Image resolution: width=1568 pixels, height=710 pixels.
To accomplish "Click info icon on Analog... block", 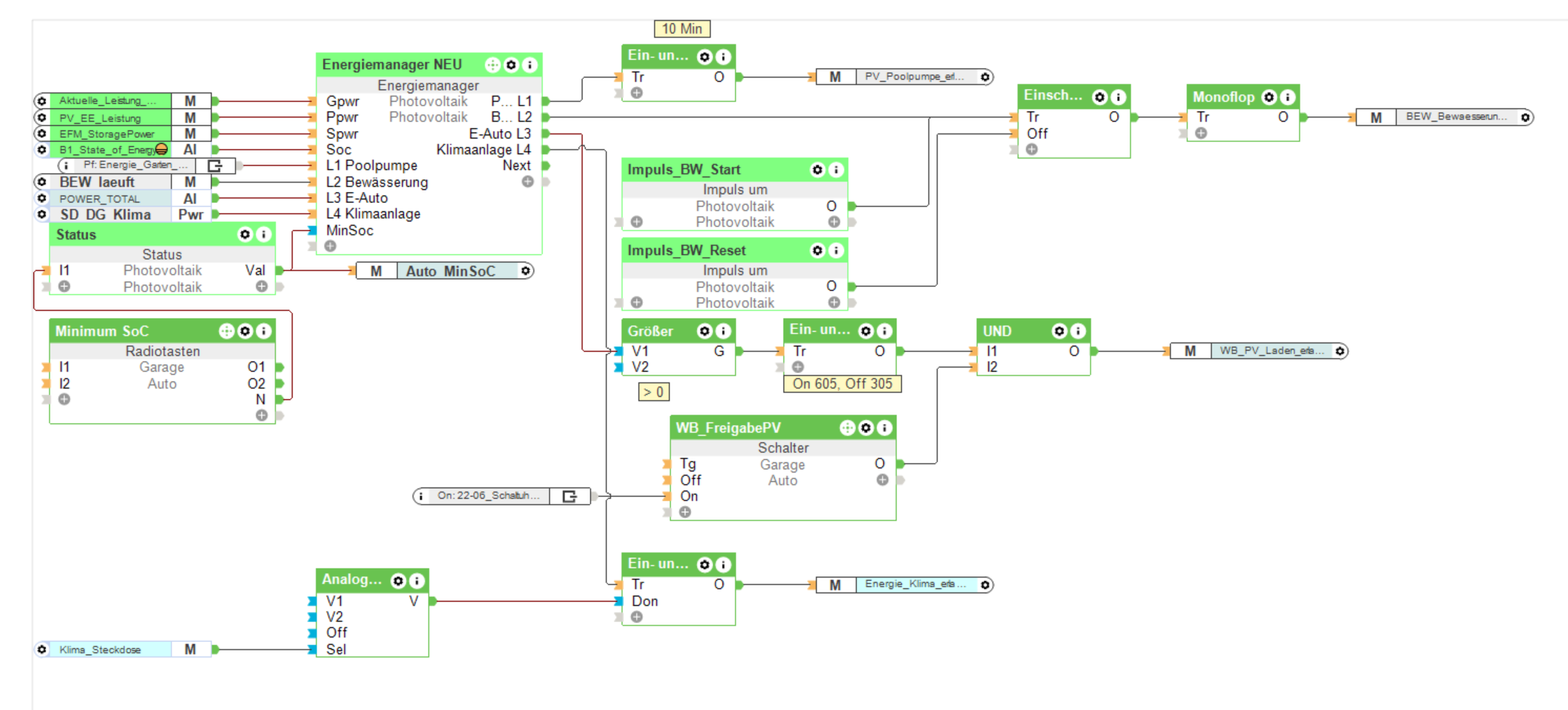I will point(417,580).
